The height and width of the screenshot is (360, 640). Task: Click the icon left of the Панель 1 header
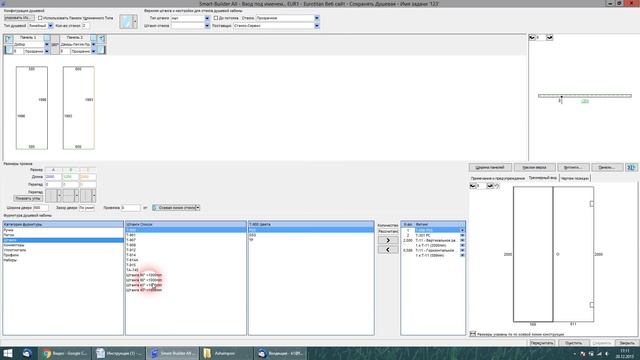point(9,38)
